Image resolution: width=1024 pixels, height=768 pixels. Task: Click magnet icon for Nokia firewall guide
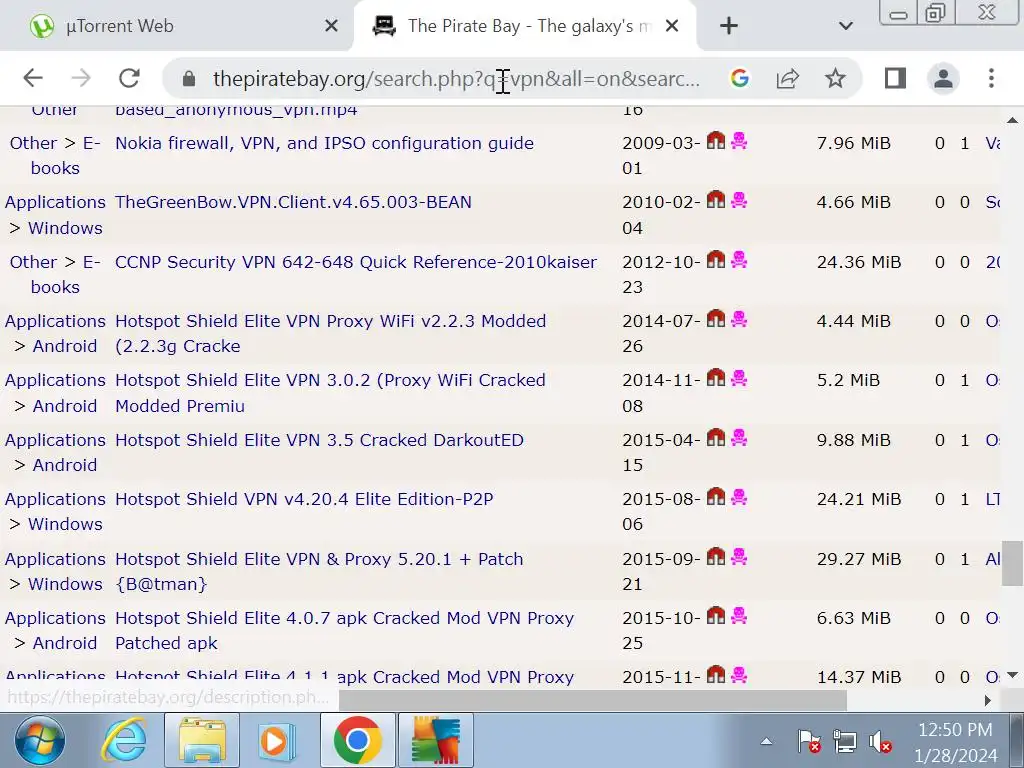pos(716,140)
